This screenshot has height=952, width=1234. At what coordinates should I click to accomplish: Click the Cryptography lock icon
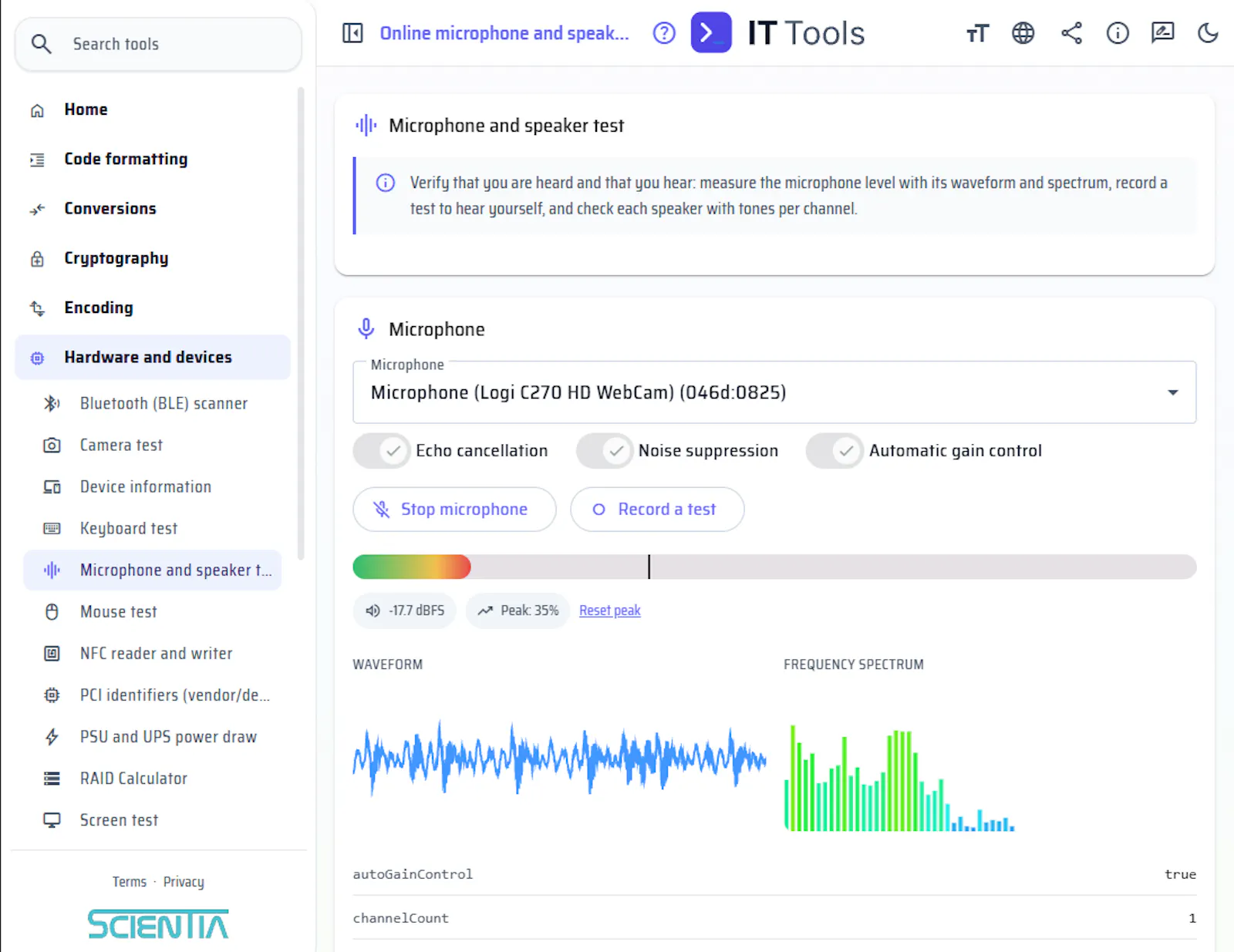click(37, 259)
